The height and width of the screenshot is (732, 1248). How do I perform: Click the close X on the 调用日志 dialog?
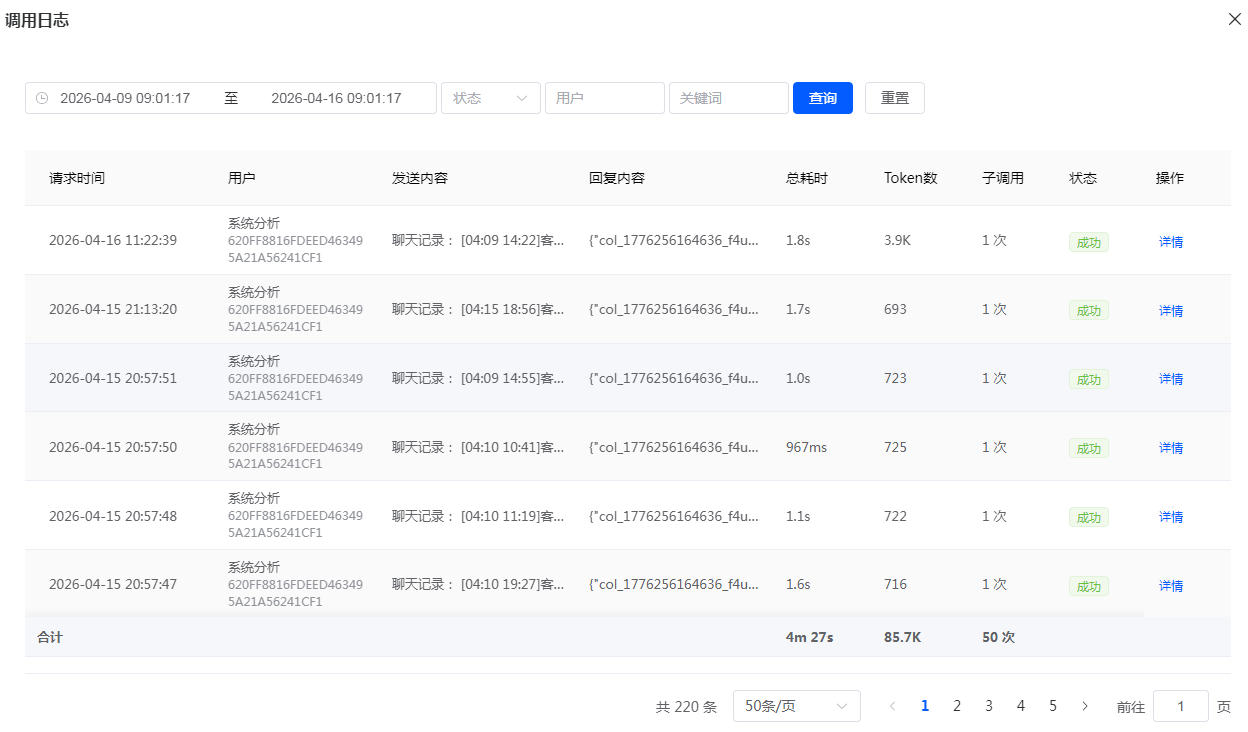(1234, 19)
